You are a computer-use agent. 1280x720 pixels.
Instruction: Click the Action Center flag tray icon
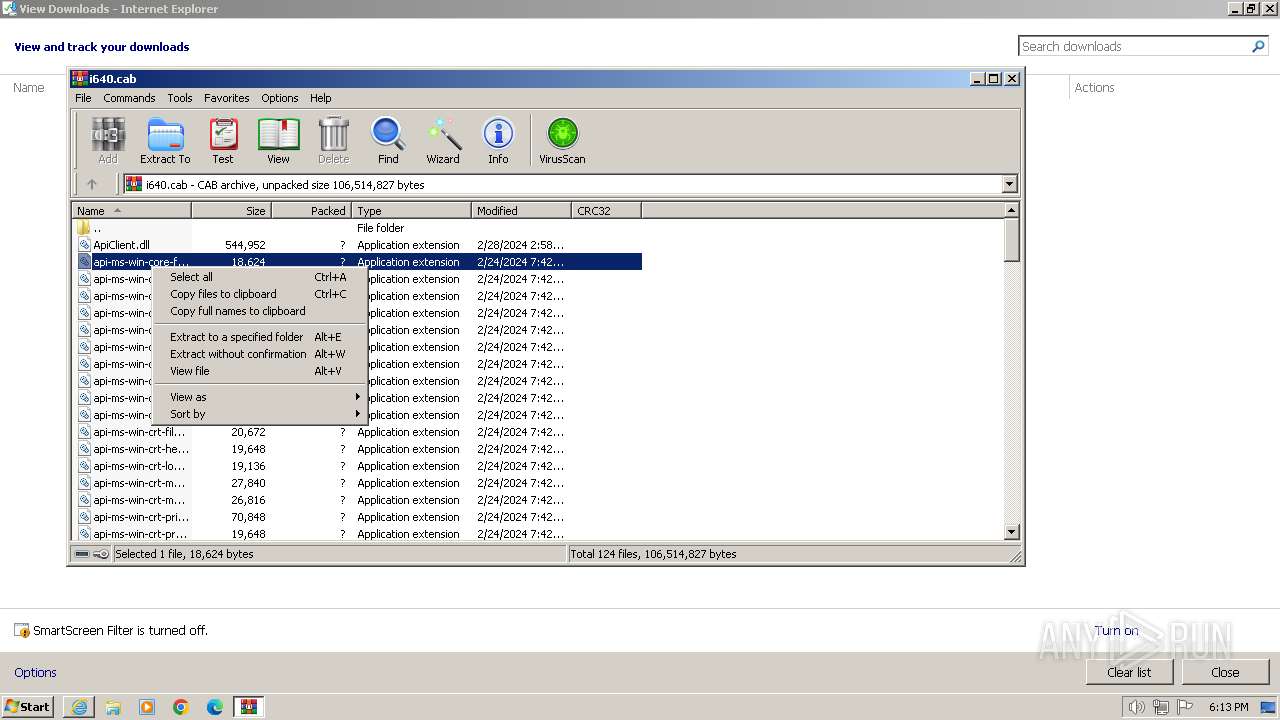pos(1185,707)
